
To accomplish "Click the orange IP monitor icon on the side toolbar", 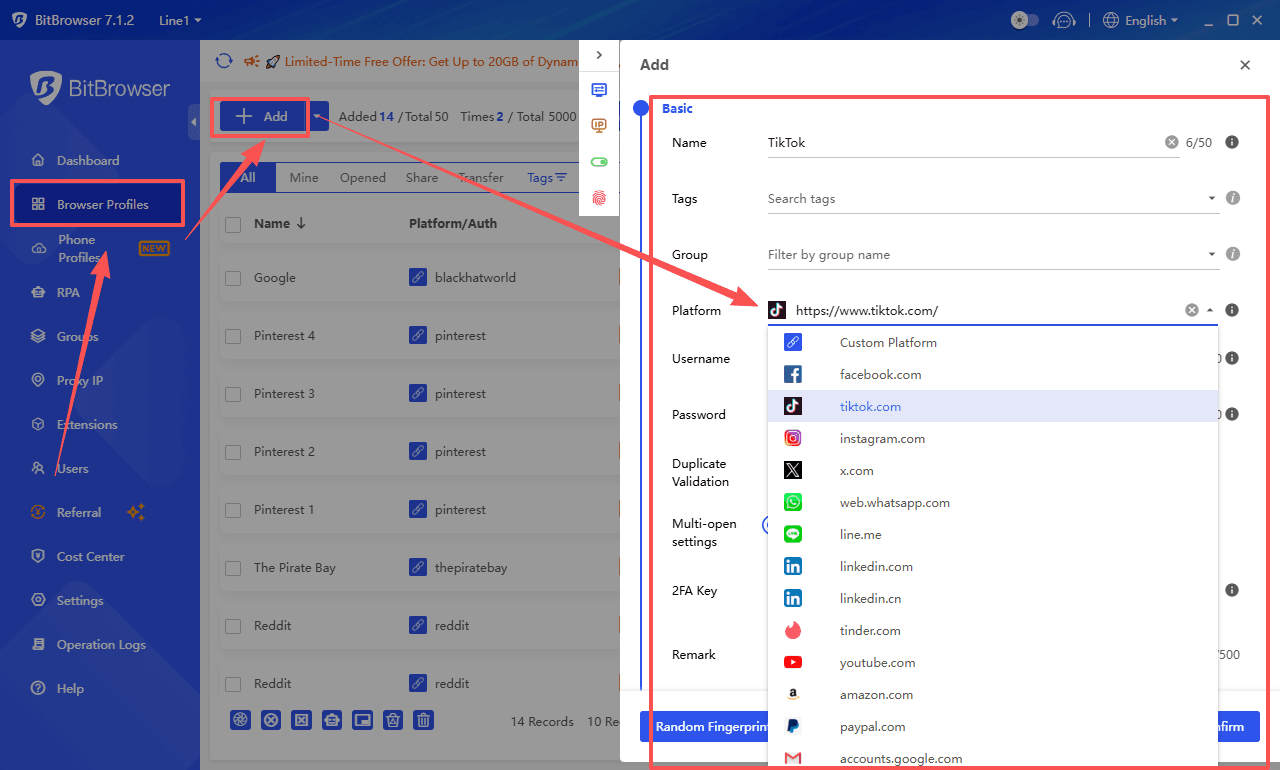I will (599, 125).
